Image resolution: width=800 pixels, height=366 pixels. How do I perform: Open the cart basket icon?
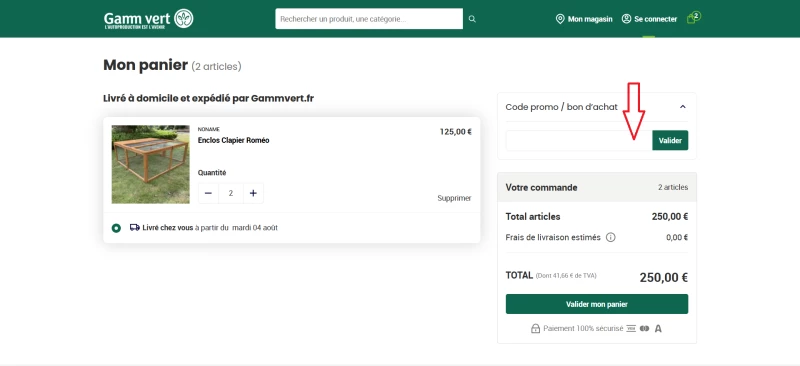pyautogui.click(x=693, y=18)
